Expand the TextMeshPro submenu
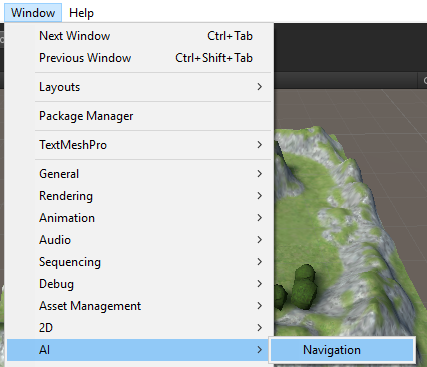 [139, 145]
